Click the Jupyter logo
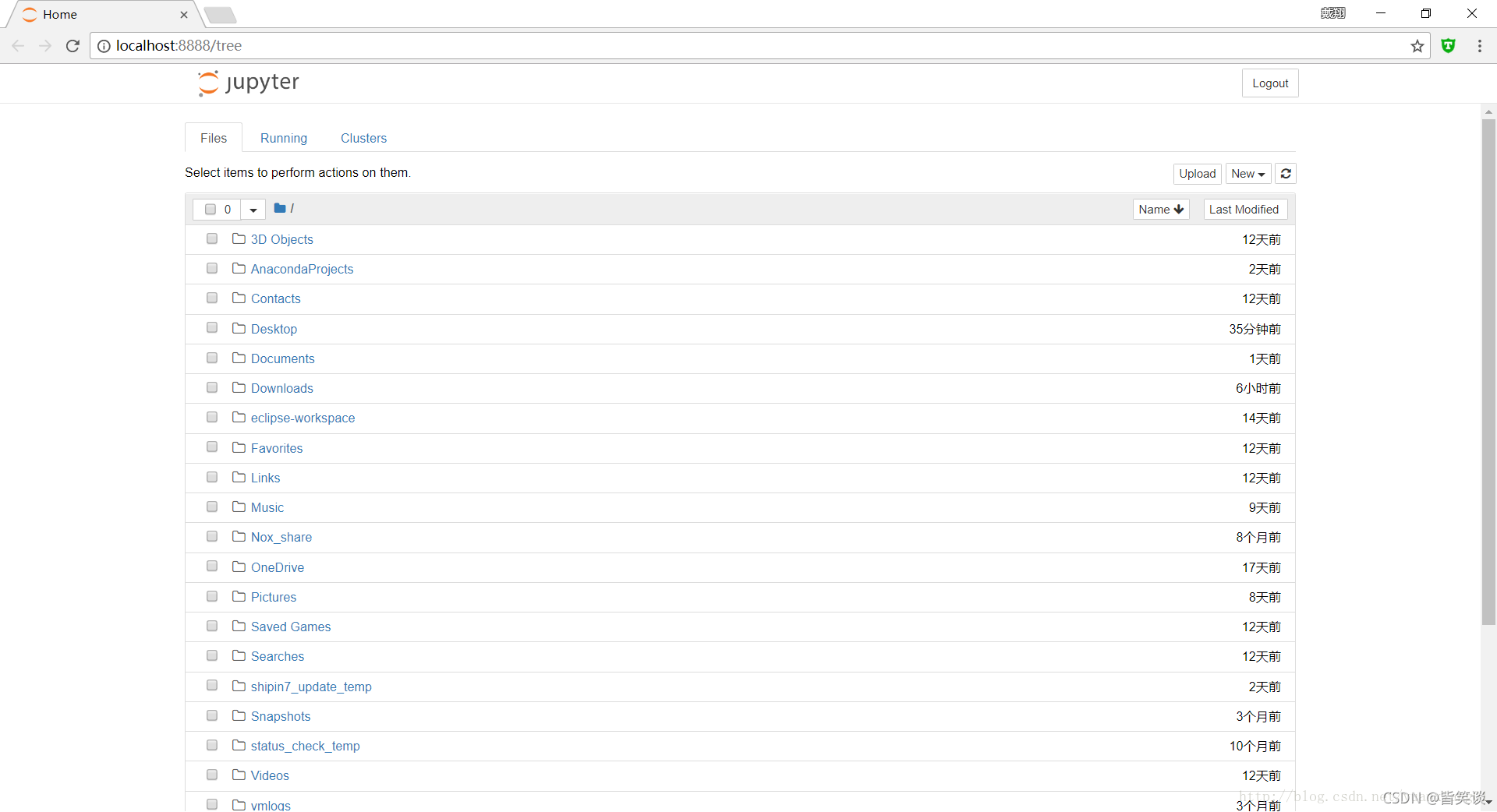The width and height of the screenshot is (1497, 812). pyautogui.click(x=249, y=83)
